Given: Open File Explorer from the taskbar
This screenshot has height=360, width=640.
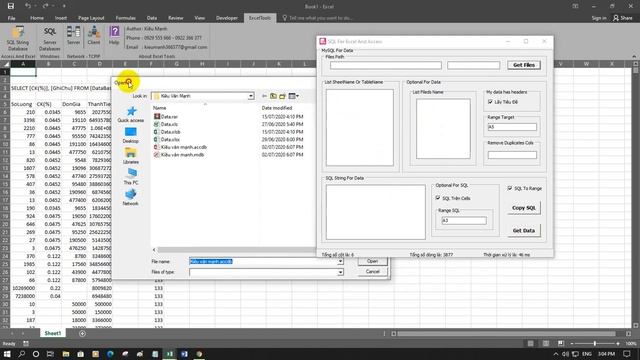Looking at the screenshot, I should pos(66,354).
